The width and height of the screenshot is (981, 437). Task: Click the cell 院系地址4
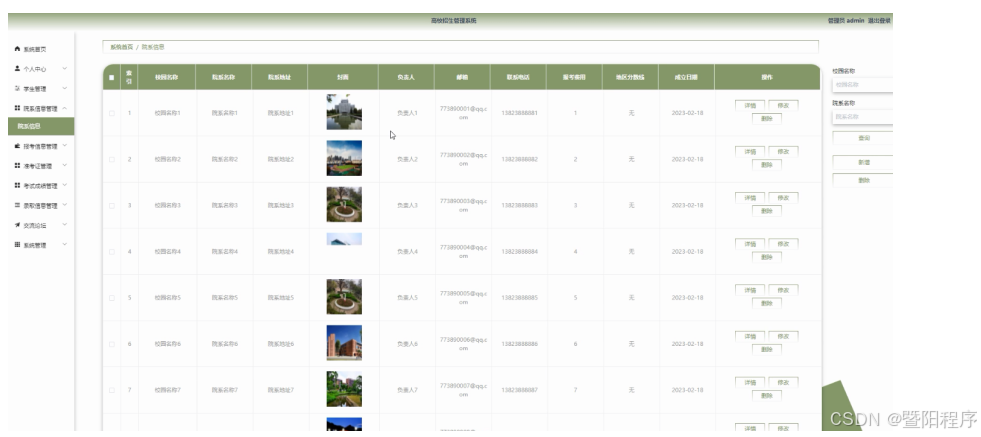click(281, 252)
